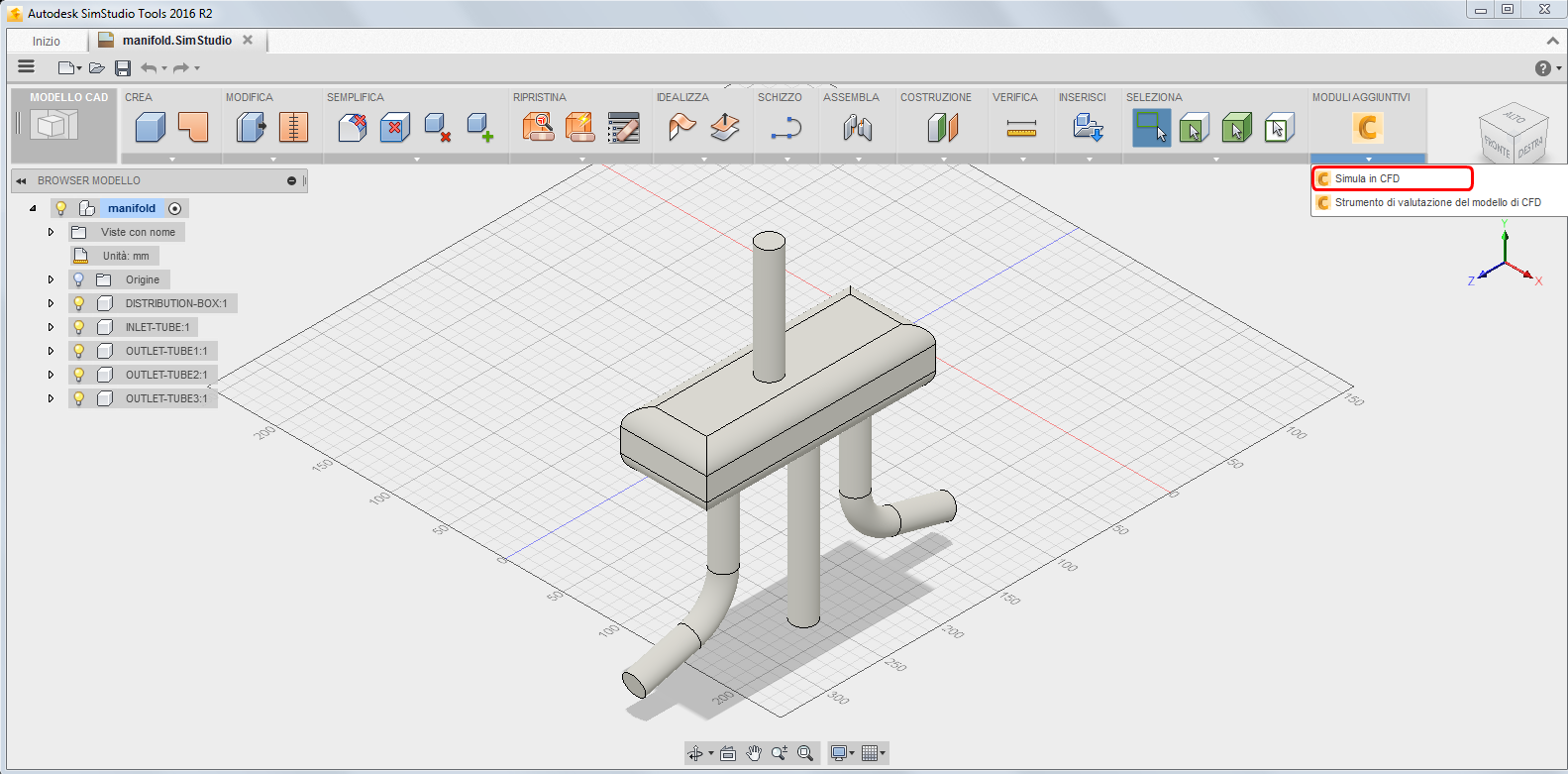This screenshot has width=1568, height=774.
Task: Open the Display settings dropdown in navigation bar
Action: (843, 753)
